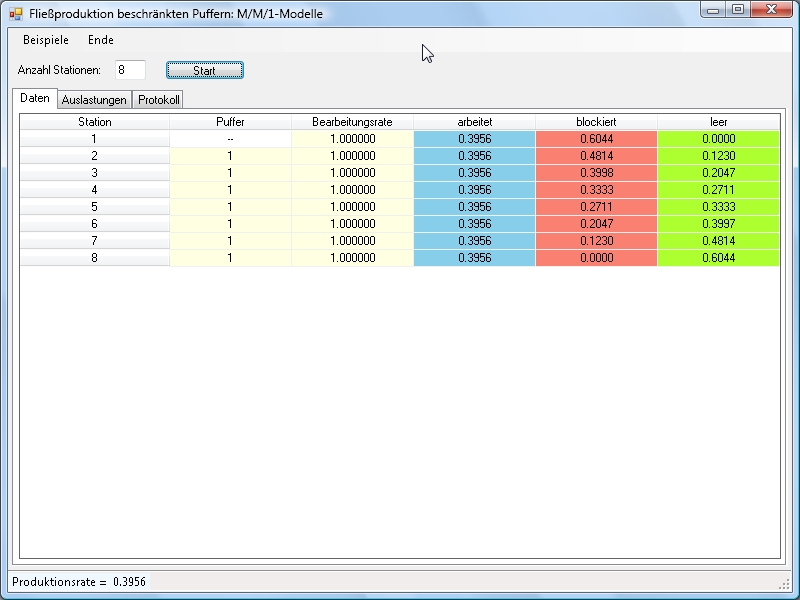Image resolution: width=800 pixels, height=600 pixels.
Task: Select Bearbeitungsrate cell for station 1
Action: (352, 139)
